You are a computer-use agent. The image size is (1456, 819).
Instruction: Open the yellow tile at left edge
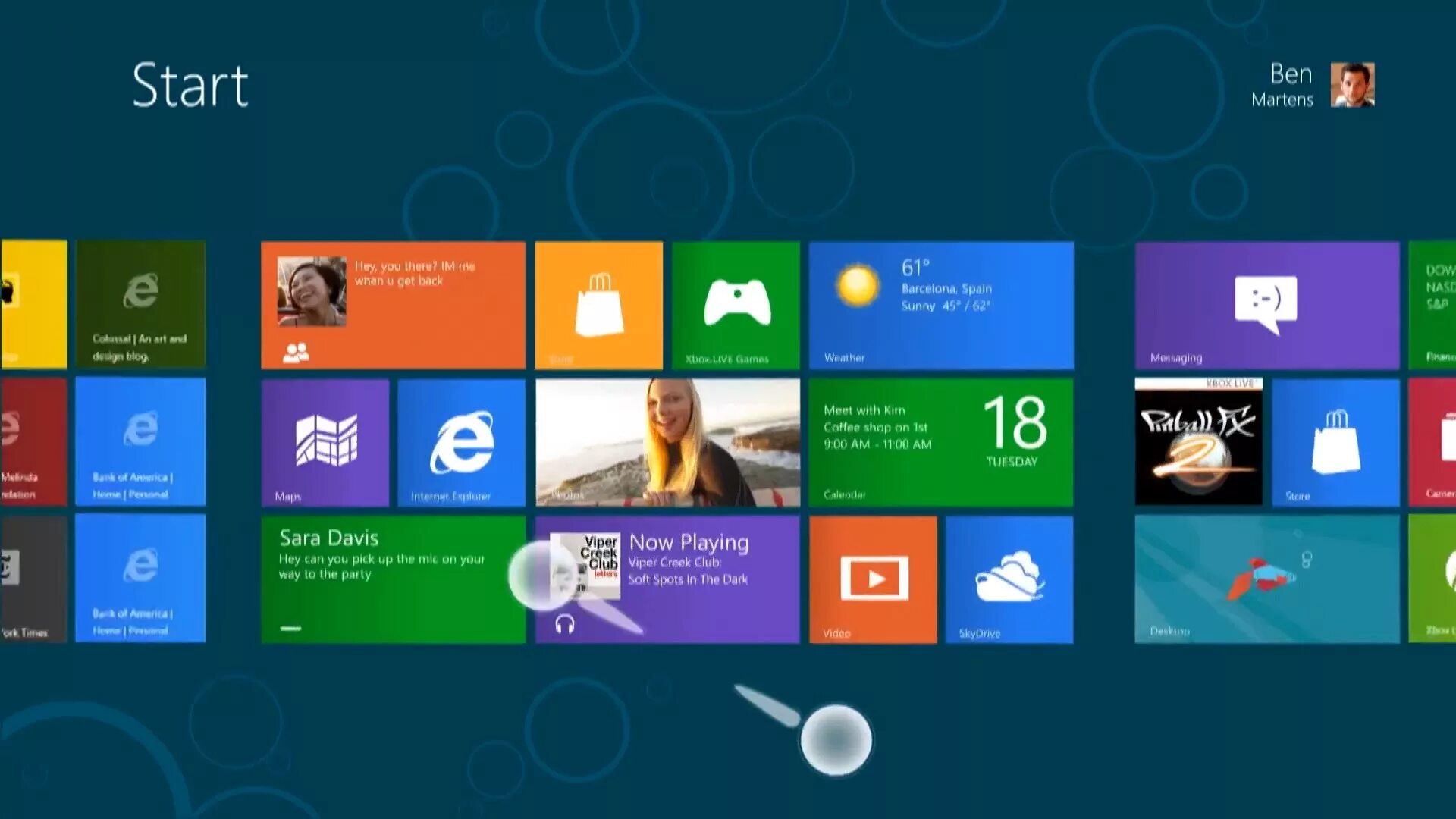[33, 305]
